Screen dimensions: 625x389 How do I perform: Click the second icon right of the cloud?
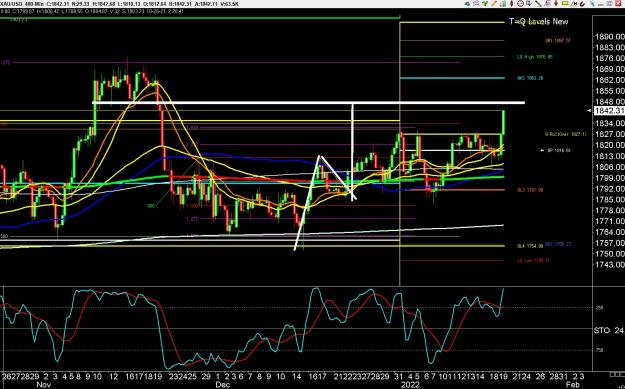[x=485, y=4]
